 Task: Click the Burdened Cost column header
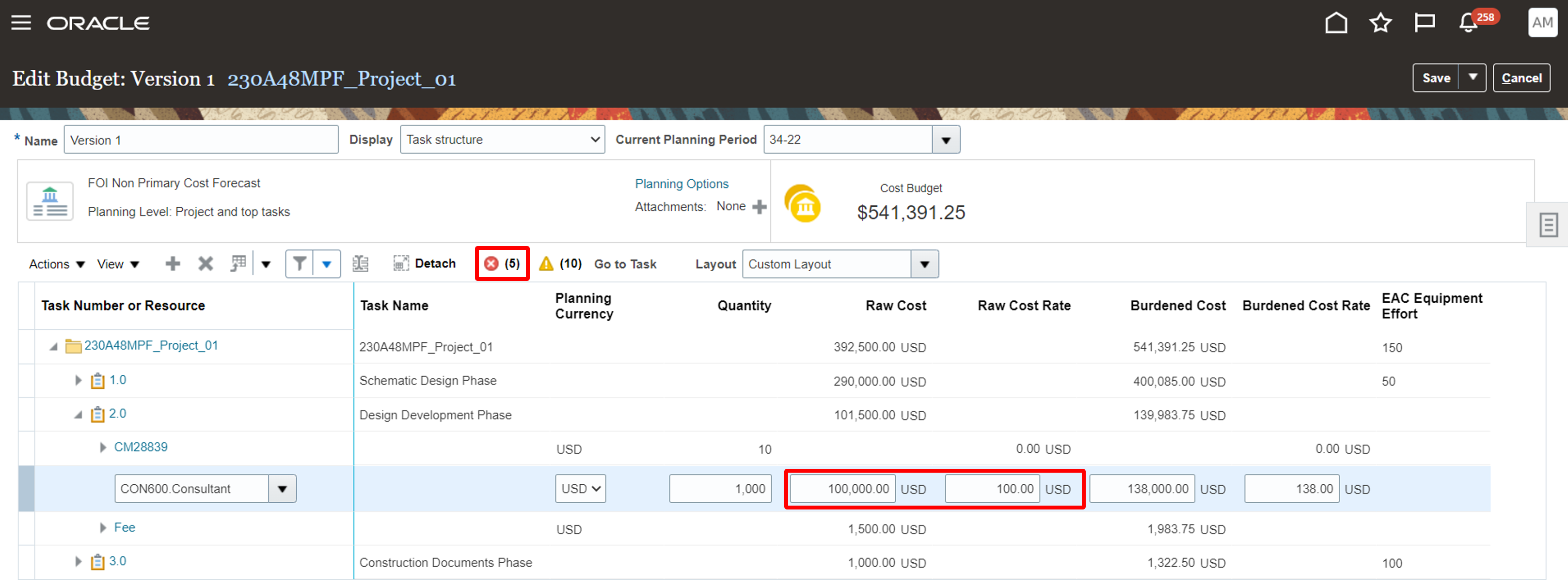(1178, 306)
